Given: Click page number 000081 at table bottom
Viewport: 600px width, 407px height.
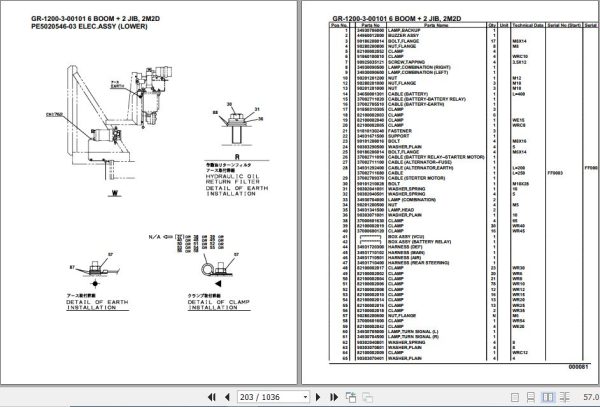Looking at the screenshot, I should (578, 367).
